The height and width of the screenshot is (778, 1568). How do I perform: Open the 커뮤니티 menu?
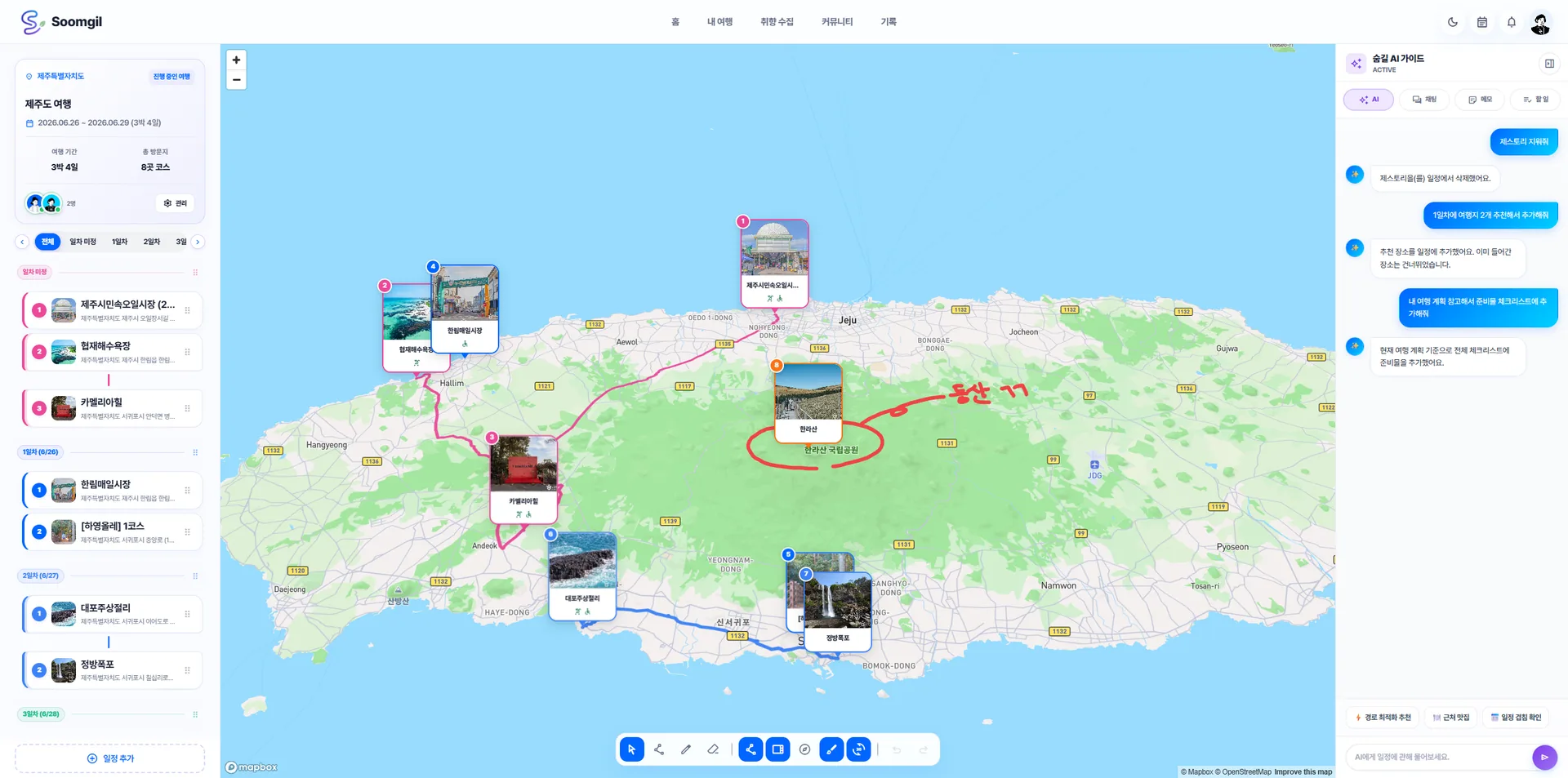coord(837,22)
